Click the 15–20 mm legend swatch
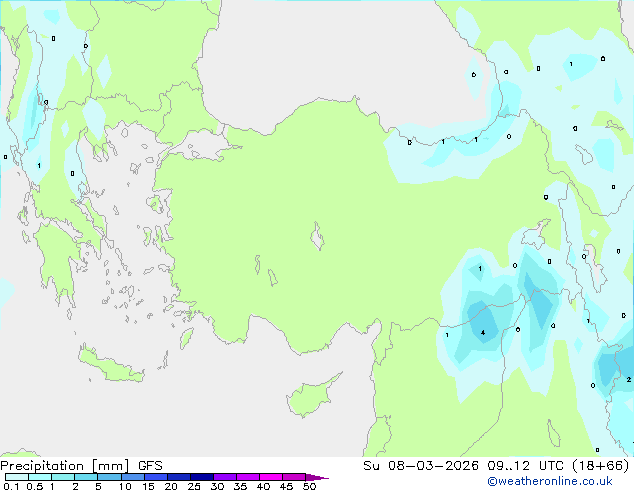 coord(155,477)
